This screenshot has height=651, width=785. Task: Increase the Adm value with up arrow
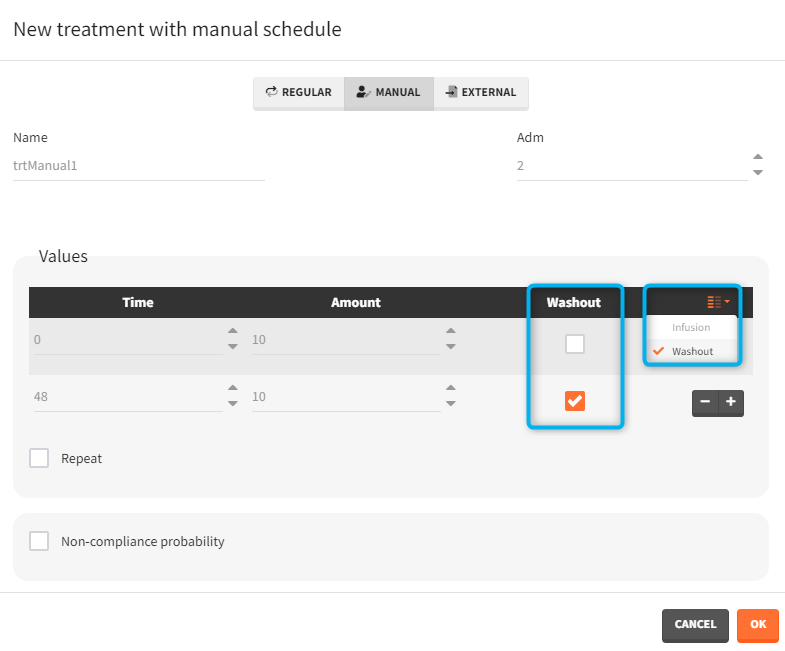point(758,157)
